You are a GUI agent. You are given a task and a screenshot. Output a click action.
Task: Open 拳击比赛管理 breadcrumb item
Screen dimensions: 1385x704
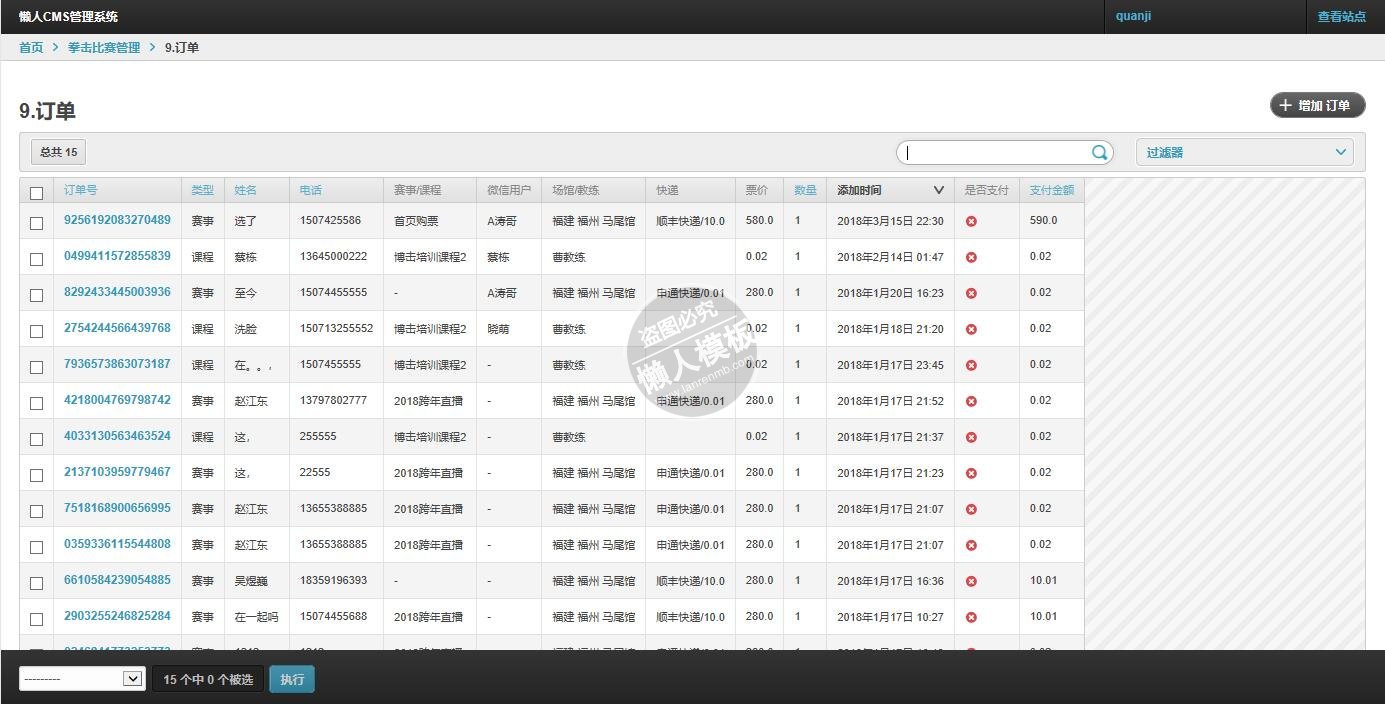point(104,47)
